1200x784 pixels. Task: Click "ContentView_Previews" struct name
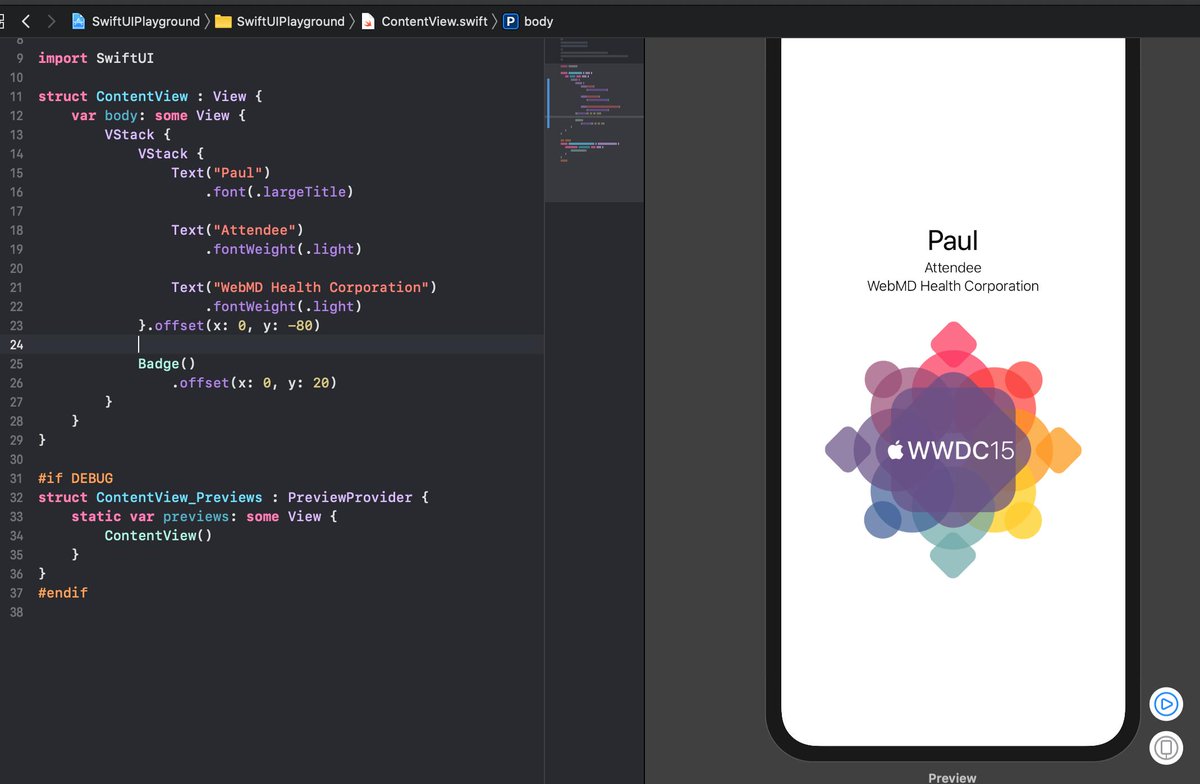click(x=179, y=498)
